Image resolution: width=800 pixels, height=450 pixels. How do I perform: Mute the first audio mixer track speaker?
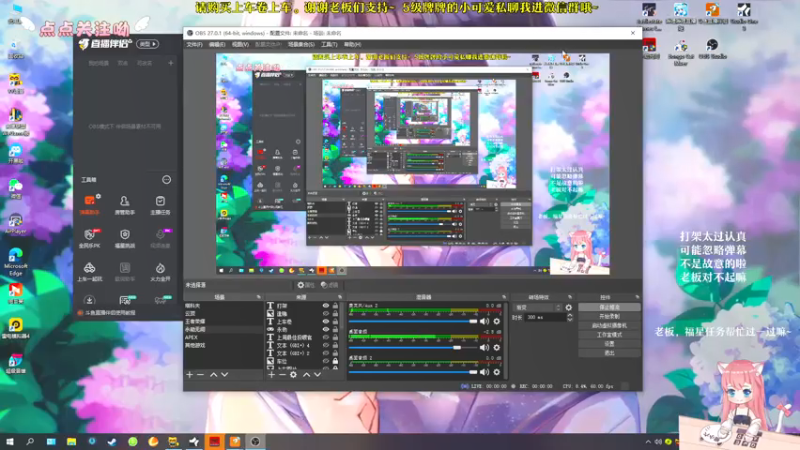pos(484,321)
